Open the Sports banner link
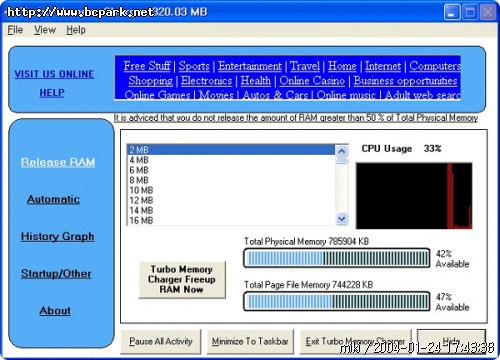The height and width of the screenshot is (360, 500). 194,66
